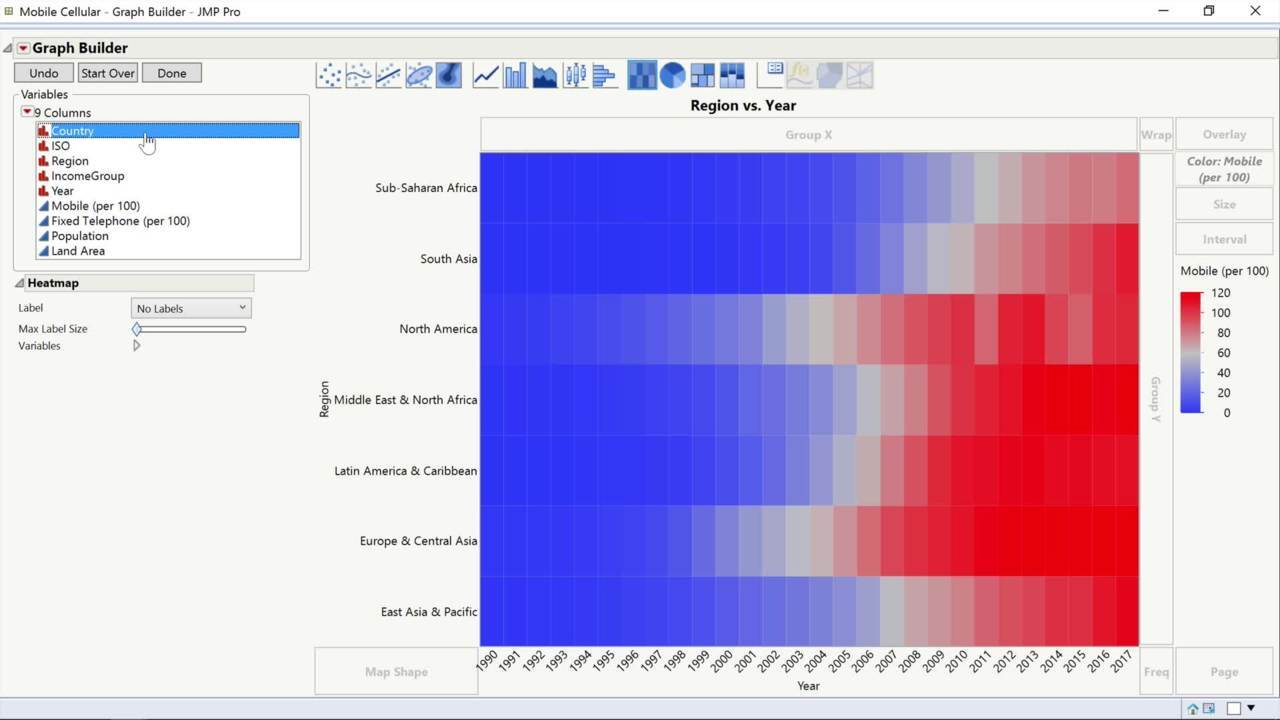Choose the Line of Fit element
Image resolution: width=1280 pixels, height=720 pixels.
point(386,74)
